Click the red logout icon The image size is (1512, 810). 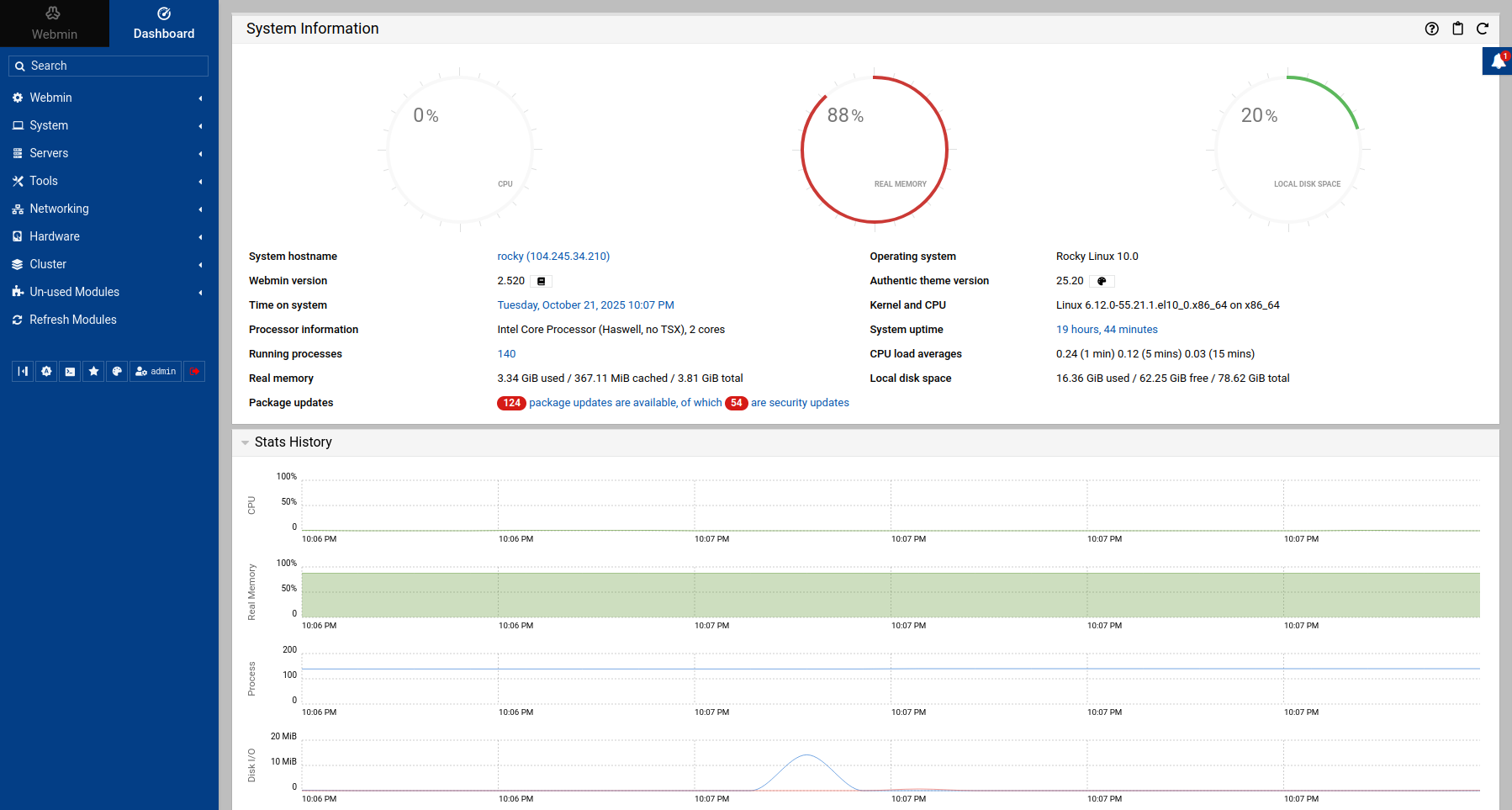click(x=194, y=371)
